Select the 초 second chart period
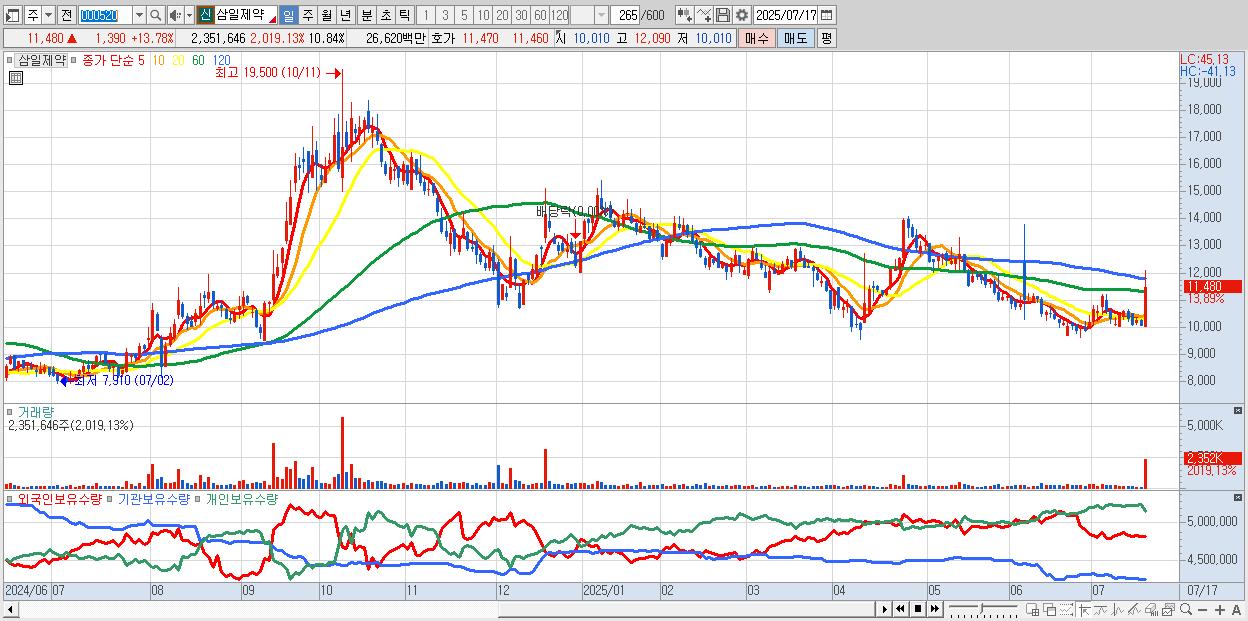 pyautogui.click(x=386, y=15)
